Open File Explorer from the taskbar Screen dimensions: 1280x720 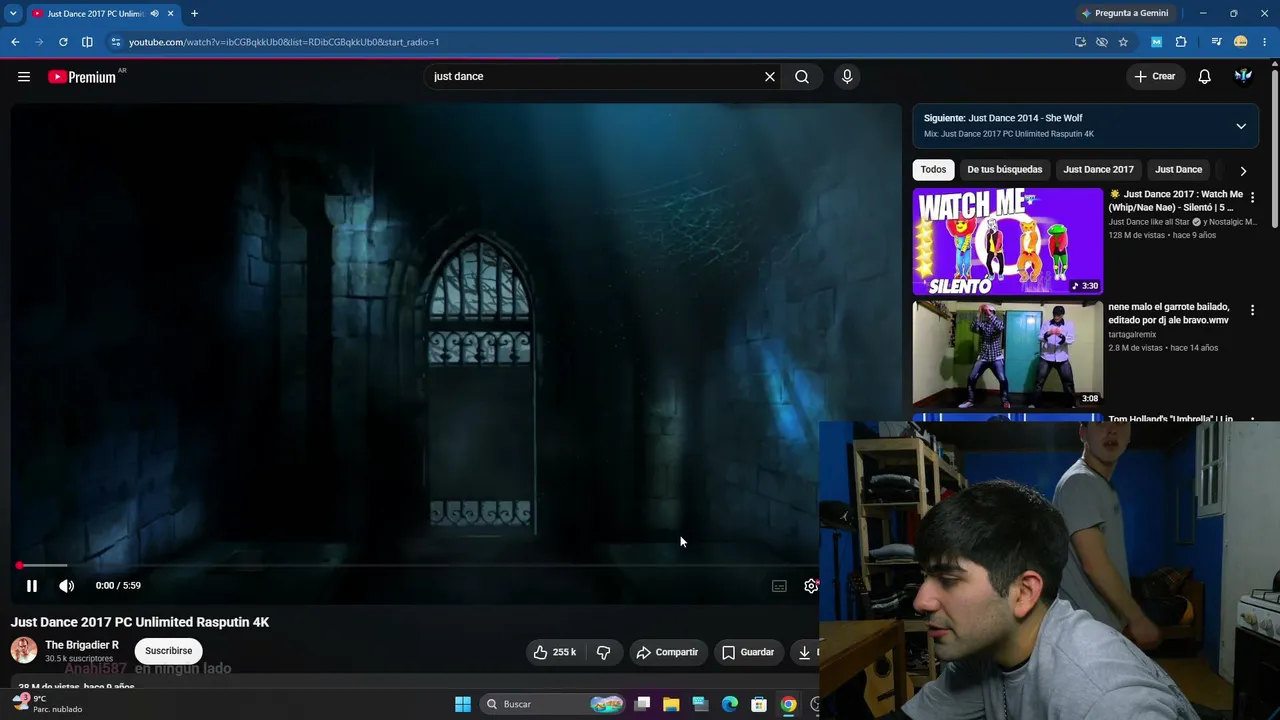pyautogui.click(x=671, y=704)
